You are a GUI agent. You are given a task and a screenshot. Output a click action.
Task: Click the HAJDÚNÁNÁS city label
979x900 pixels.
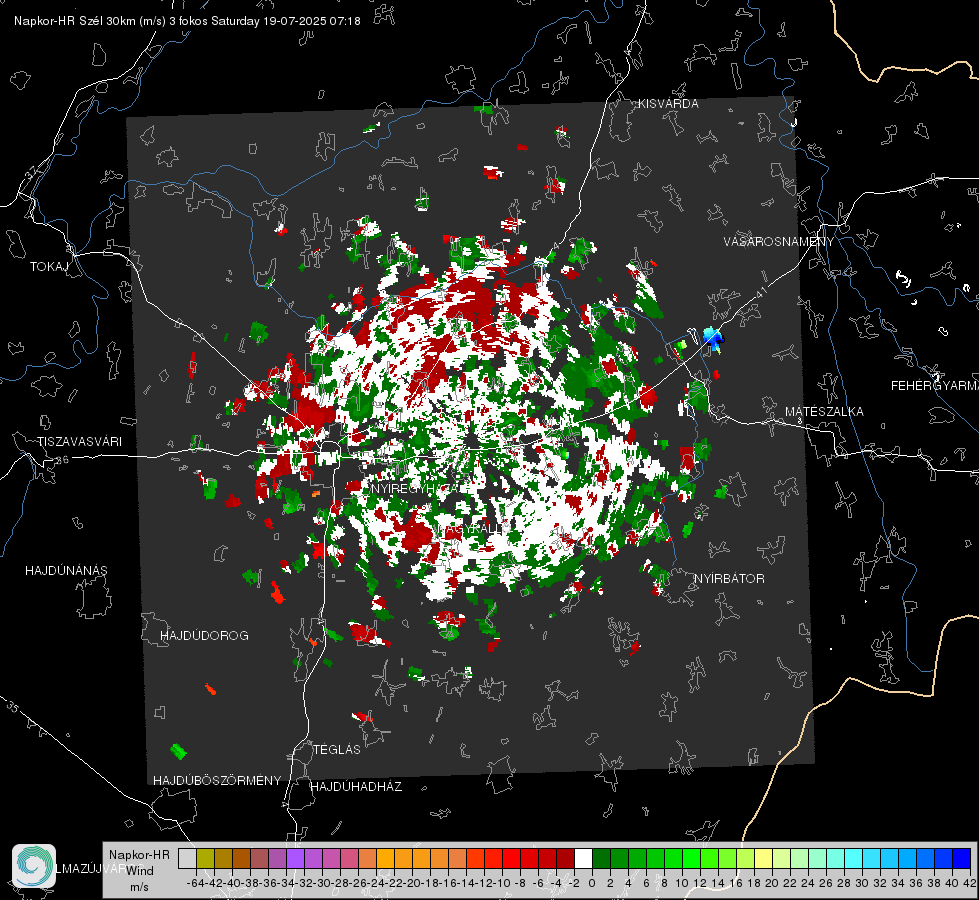pyautogui.click(x=66, y=570)
